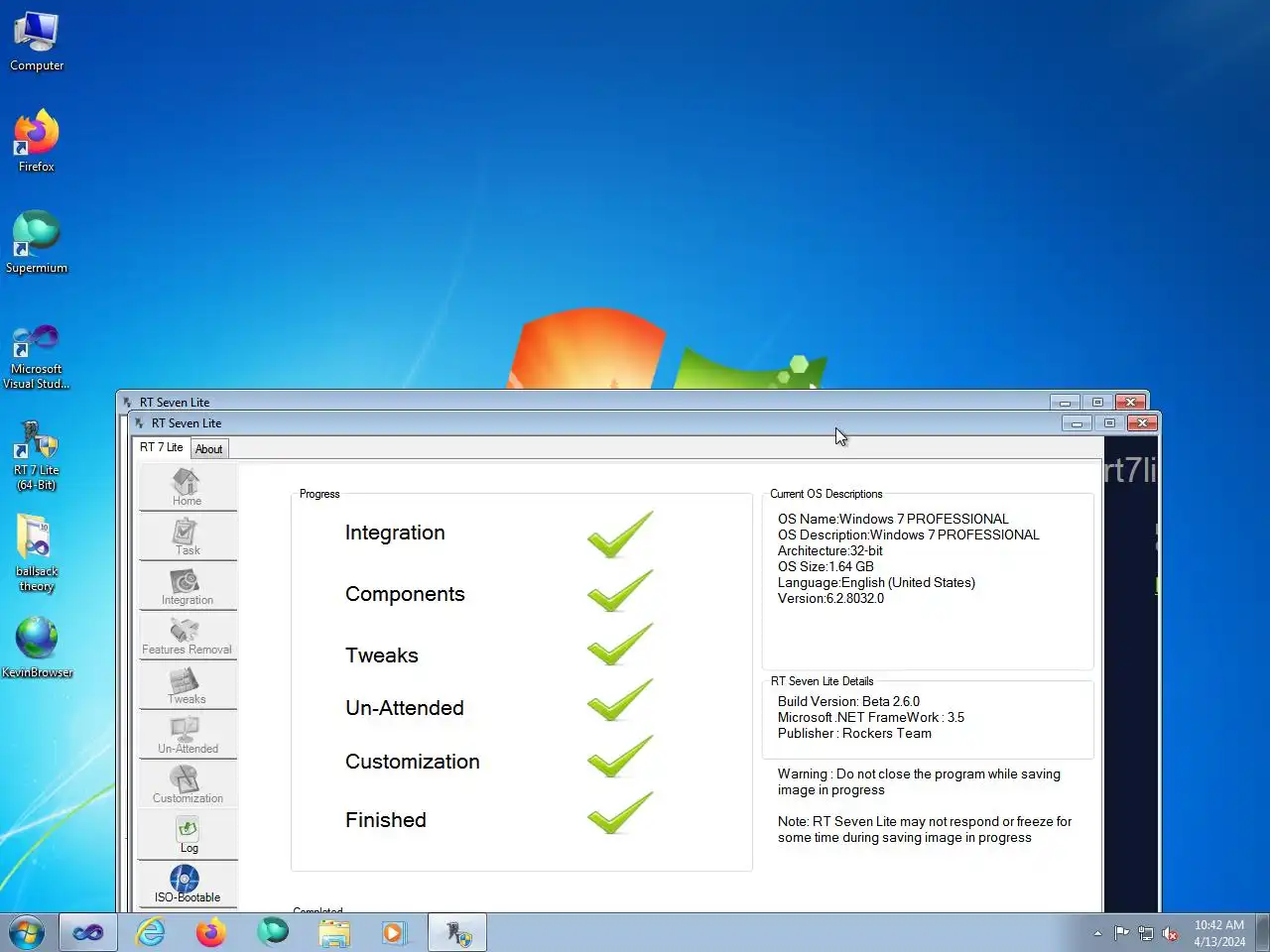
Task: Click the Un-Attended progress checkmark
Action: pos(620,701)
